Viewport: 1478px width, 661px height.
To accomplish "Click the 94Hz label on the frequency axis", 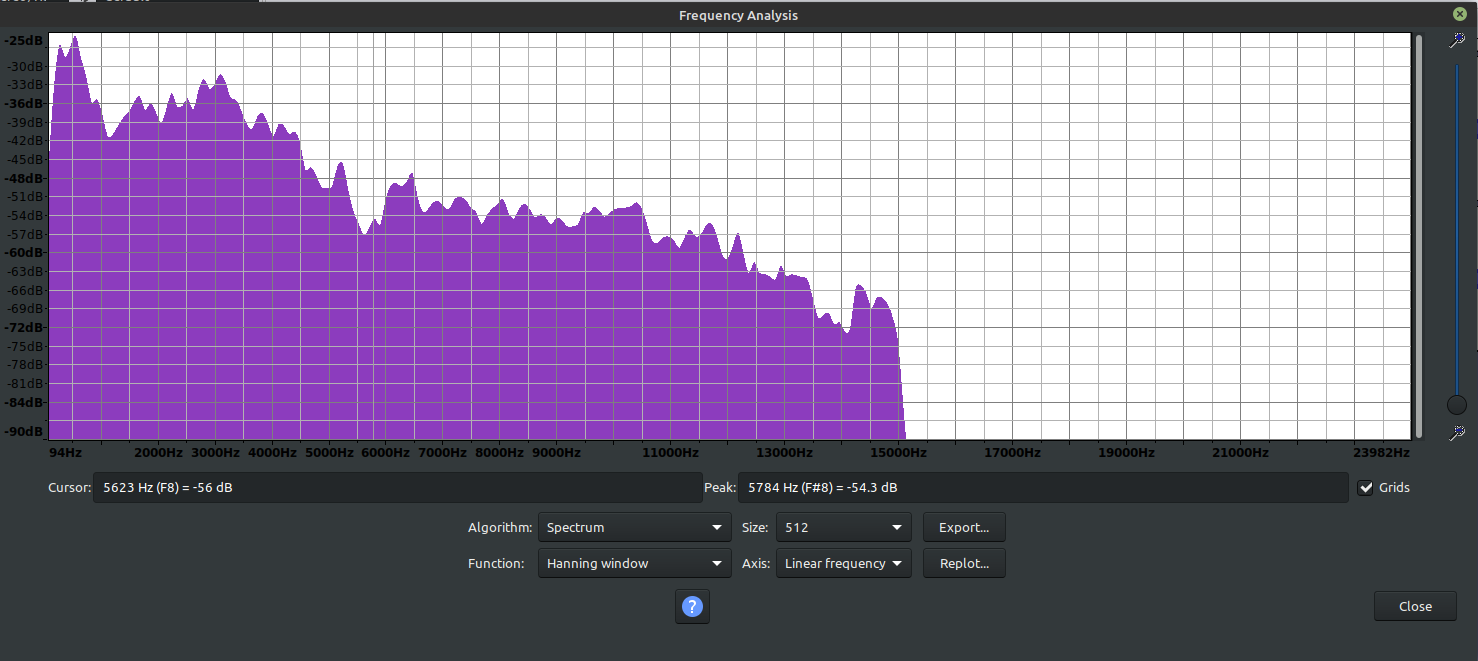I will 64,452.
